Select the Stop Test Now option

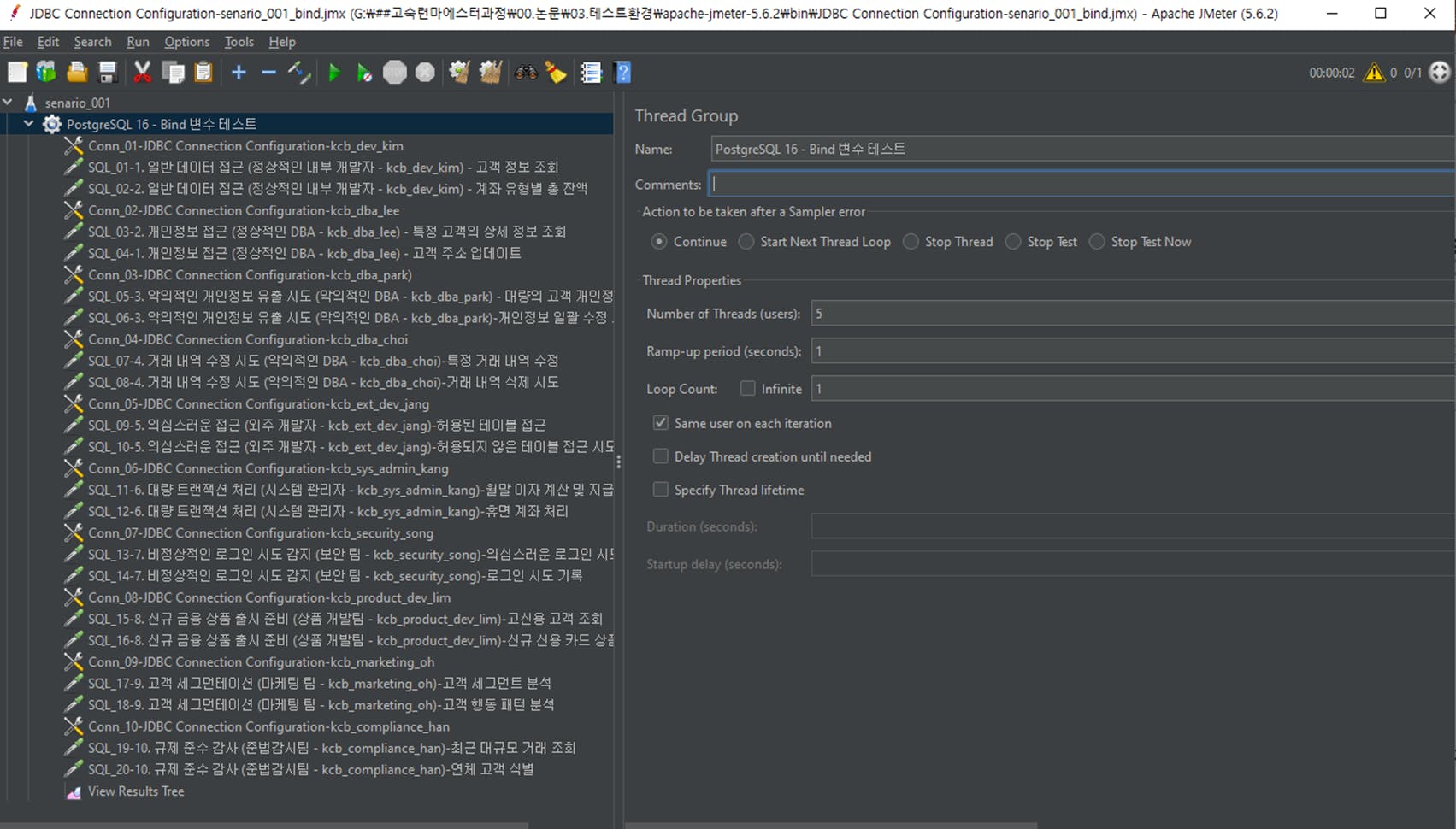(x=1097, y=242)
